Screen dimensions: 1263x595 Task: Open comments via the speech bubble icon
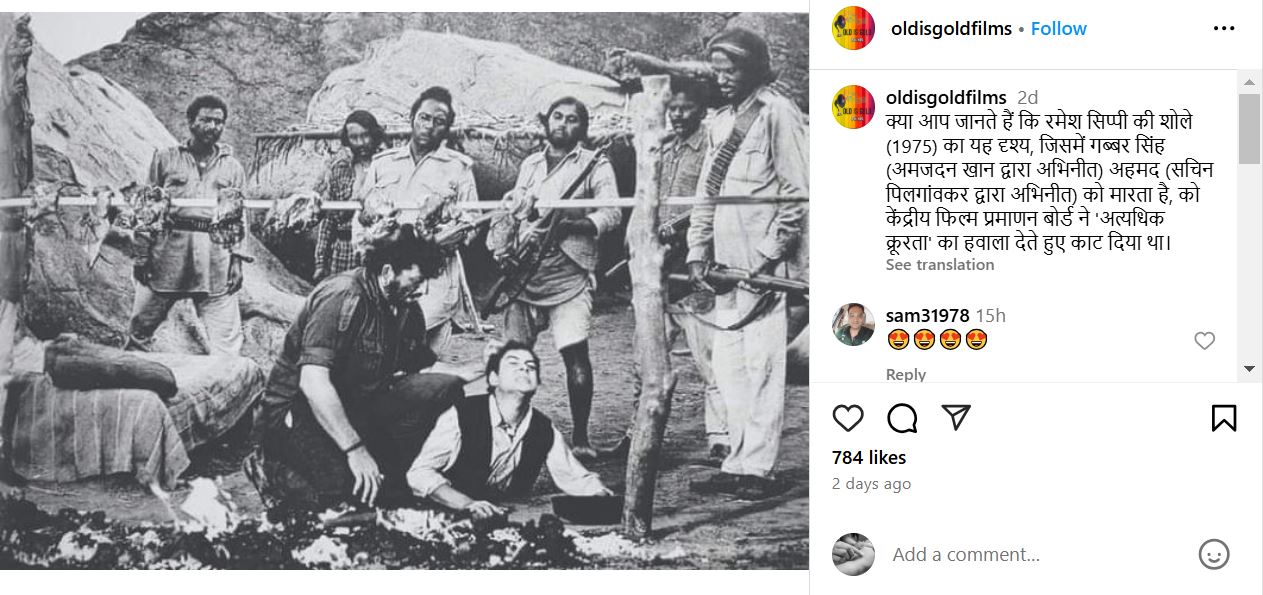pos(902,418)
